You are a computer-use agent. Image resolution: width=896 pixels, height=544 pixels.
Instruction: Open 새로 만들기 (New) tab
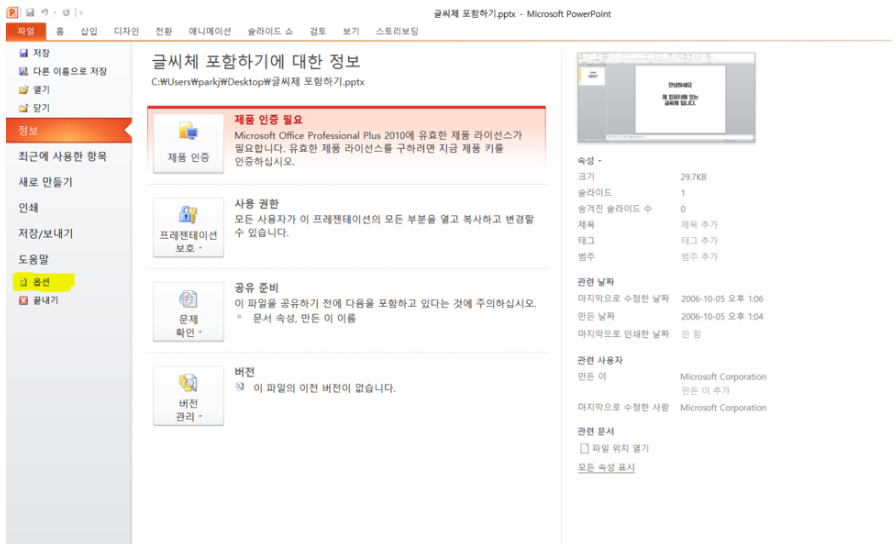[x=45, y=182]
